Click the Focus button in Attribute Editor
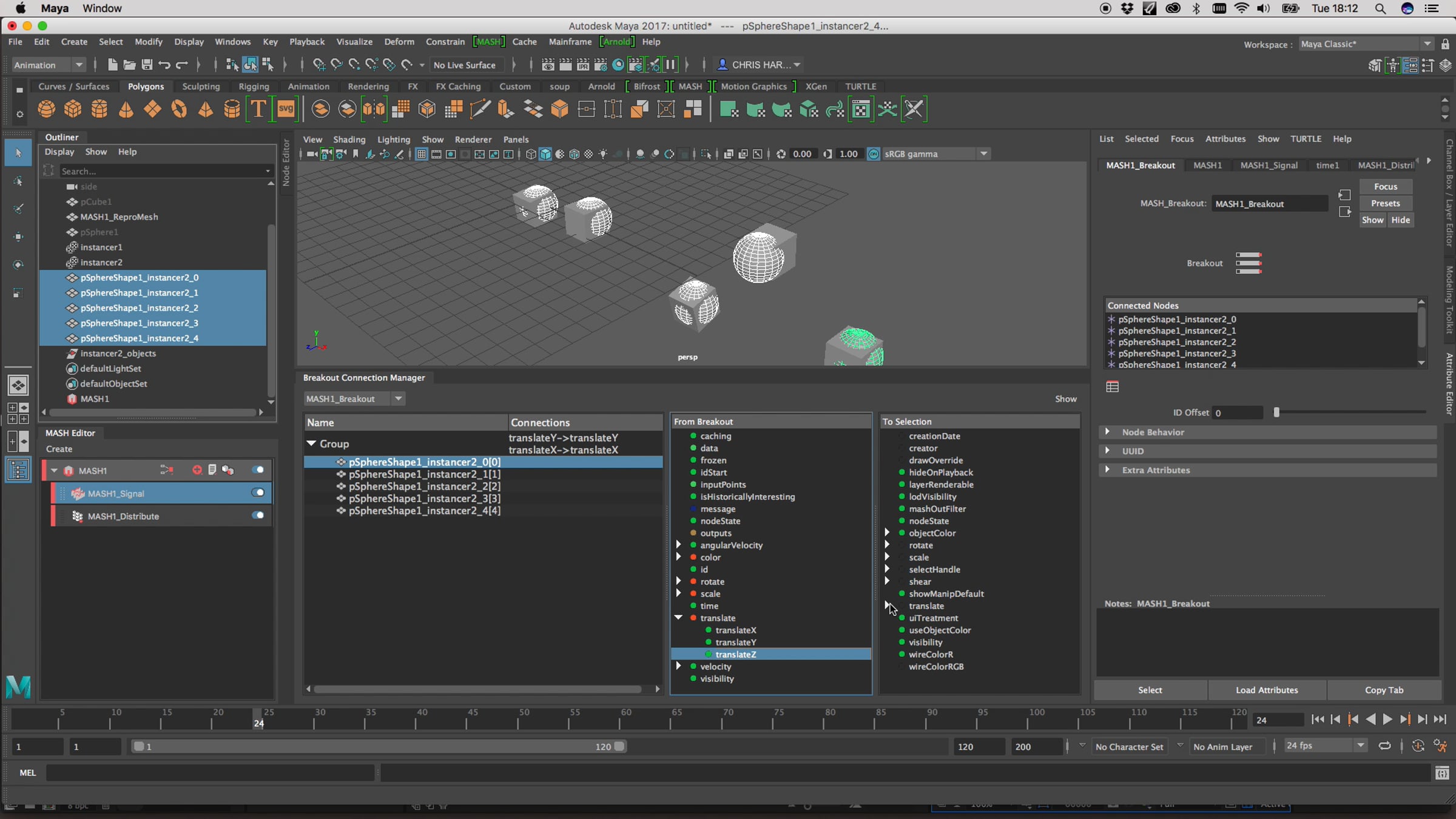This screenshot has width=1456, height=819. click(1386, 187)
